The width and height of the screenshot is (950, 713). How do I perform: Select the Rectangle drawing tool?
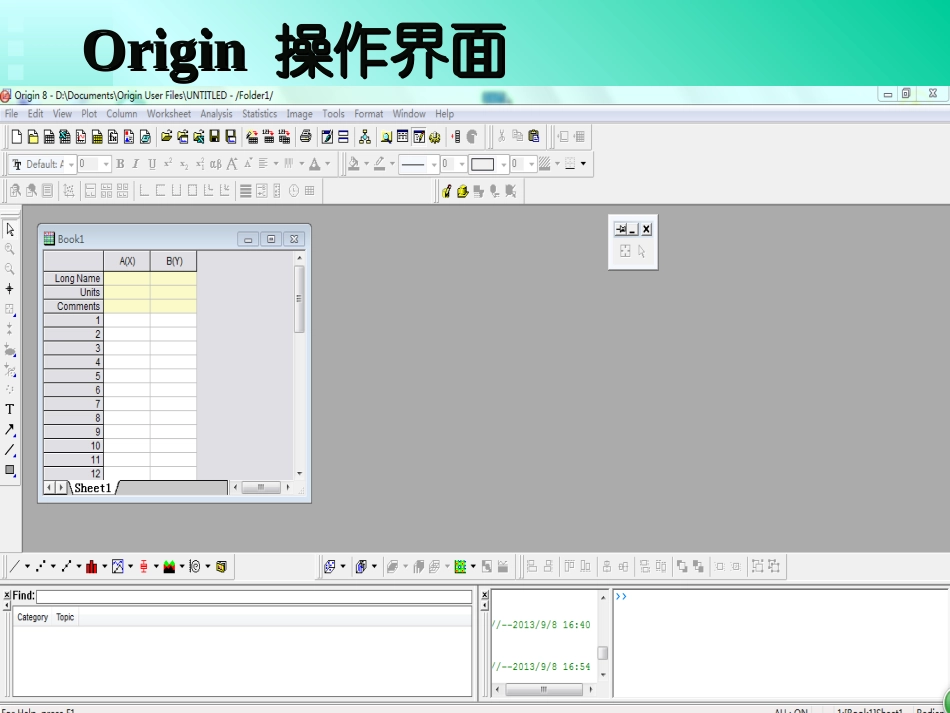(10, 470)
